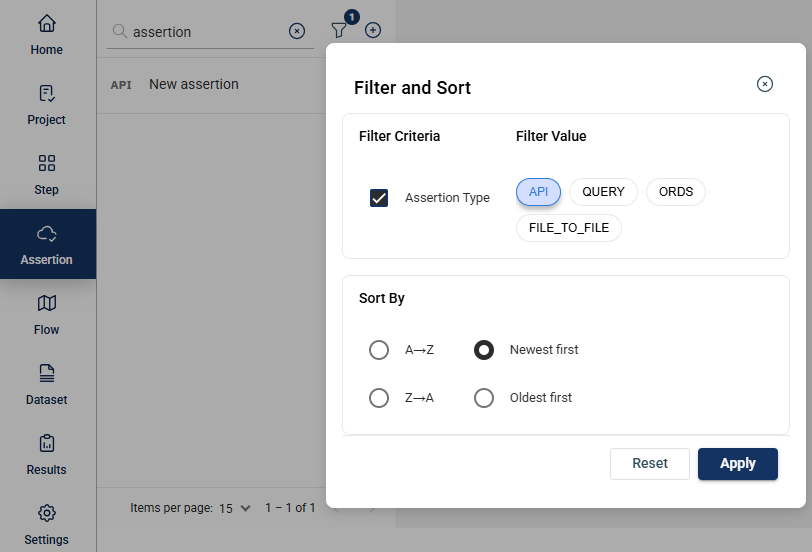Uncheck the Assertion Type checkbox
This screenshot has width=812, height=552.
click(x=379, y=198)
